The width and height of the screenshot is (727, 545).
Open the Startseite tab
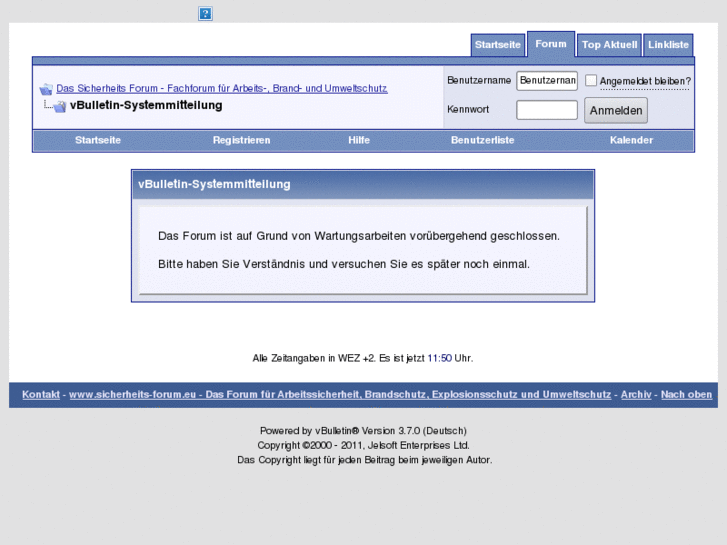(x=497, y=45)
